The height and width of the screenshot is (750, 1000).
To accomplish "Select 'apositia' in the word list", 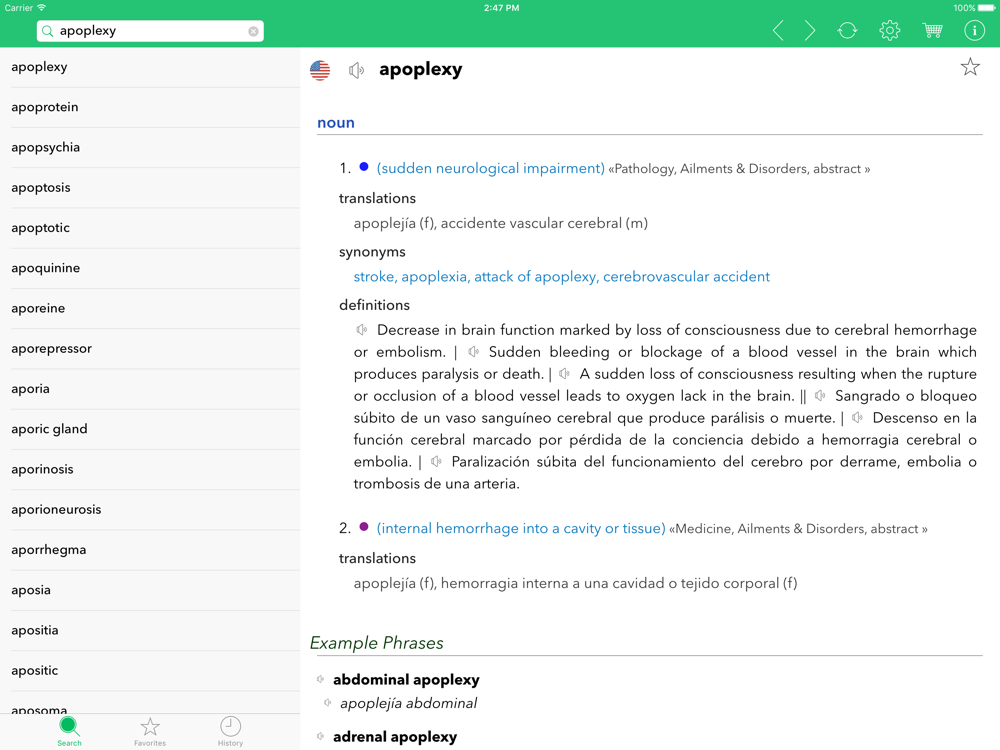I will 150,629.
